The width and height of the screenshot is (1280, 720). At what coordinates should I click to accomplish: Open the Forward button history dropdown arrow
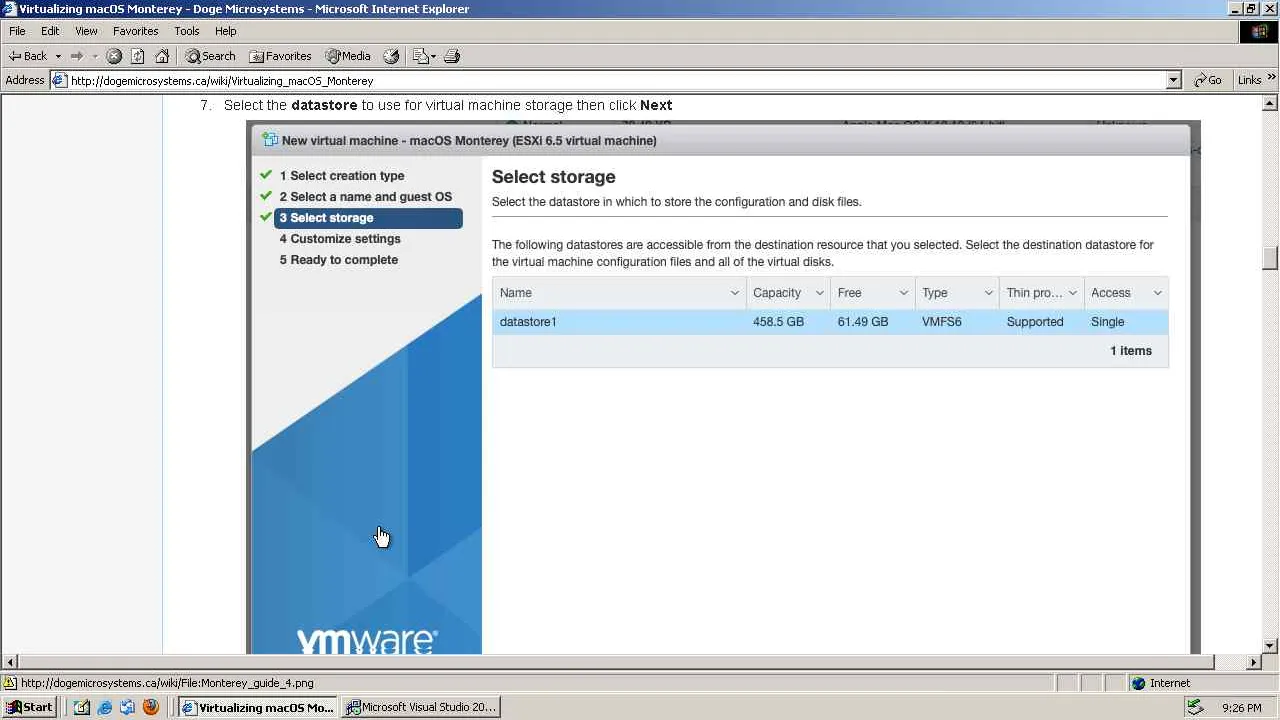tap(95, 56)
